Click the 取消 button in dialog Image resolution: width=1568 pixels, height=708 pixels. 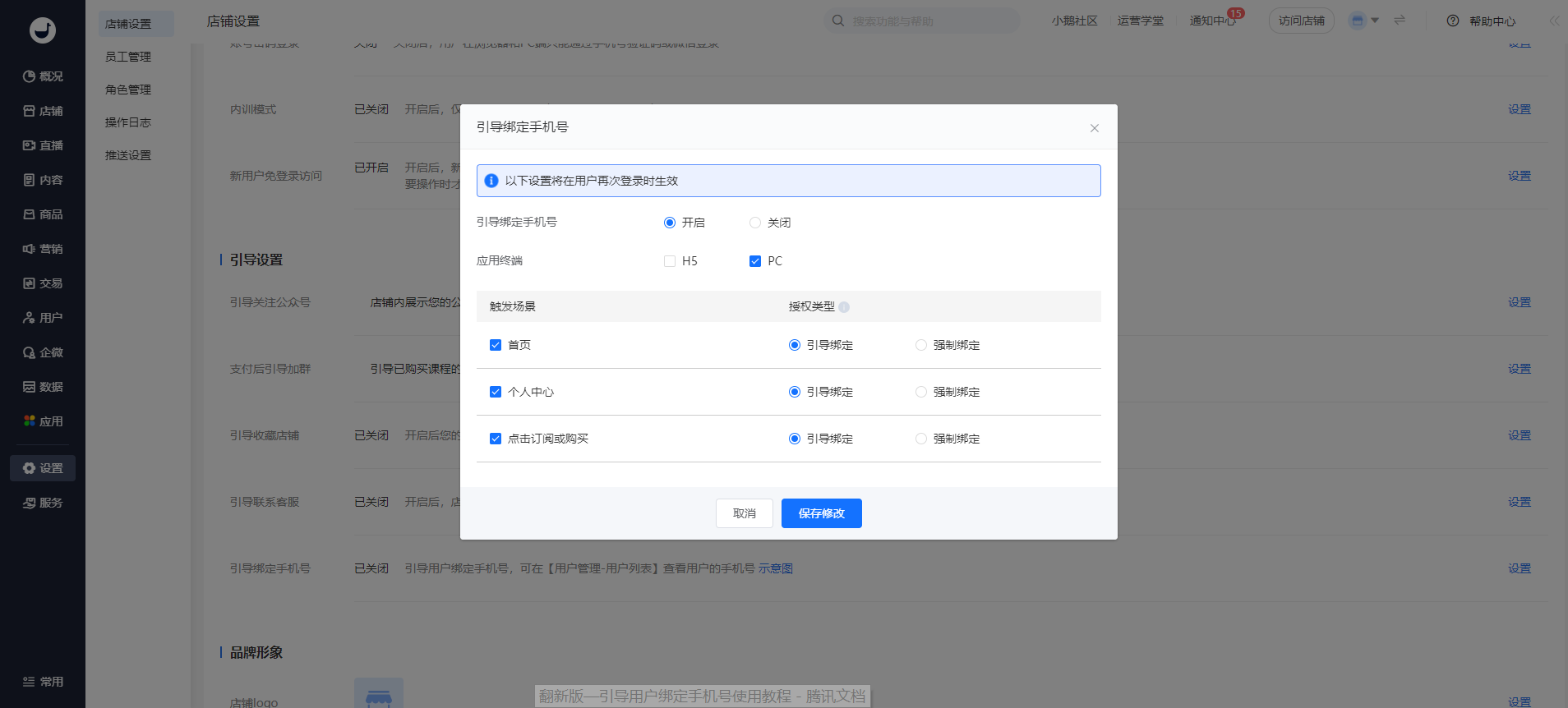pos(745,513)
